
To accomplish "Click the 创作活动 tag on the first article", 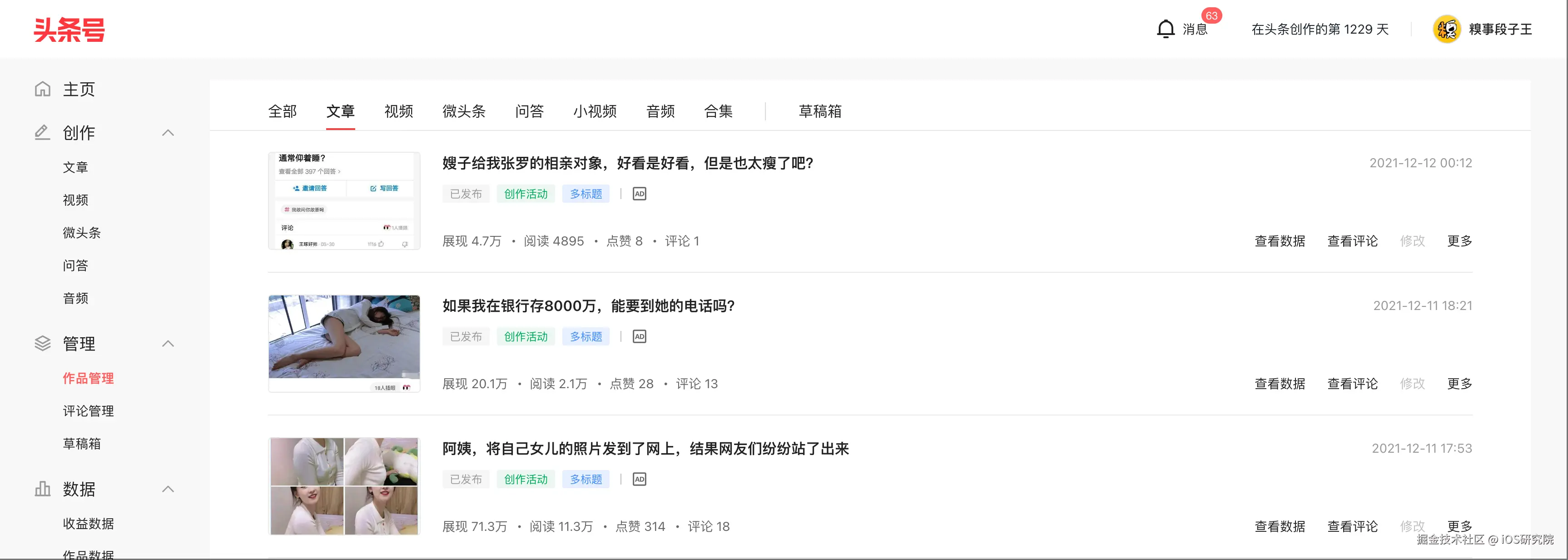I will coord(525,193).
